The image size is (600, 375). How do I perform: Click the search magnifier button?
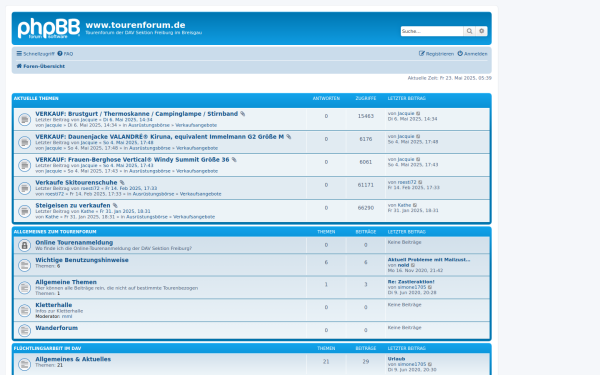(469, 31)
